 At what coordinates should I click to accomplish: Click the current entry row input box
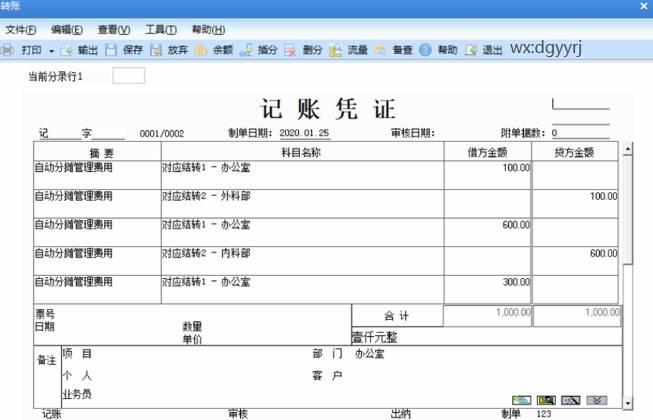coord(129,76)
